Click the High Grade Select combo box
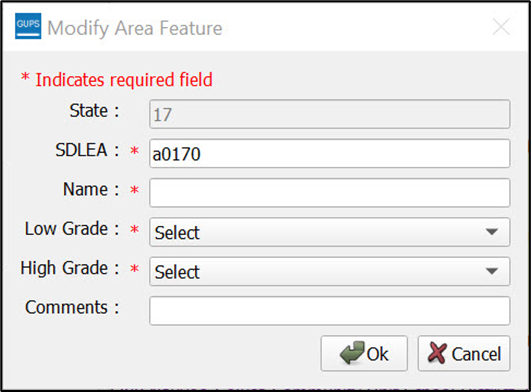Screen dimensions: 531x392 (x=330, y=271)
